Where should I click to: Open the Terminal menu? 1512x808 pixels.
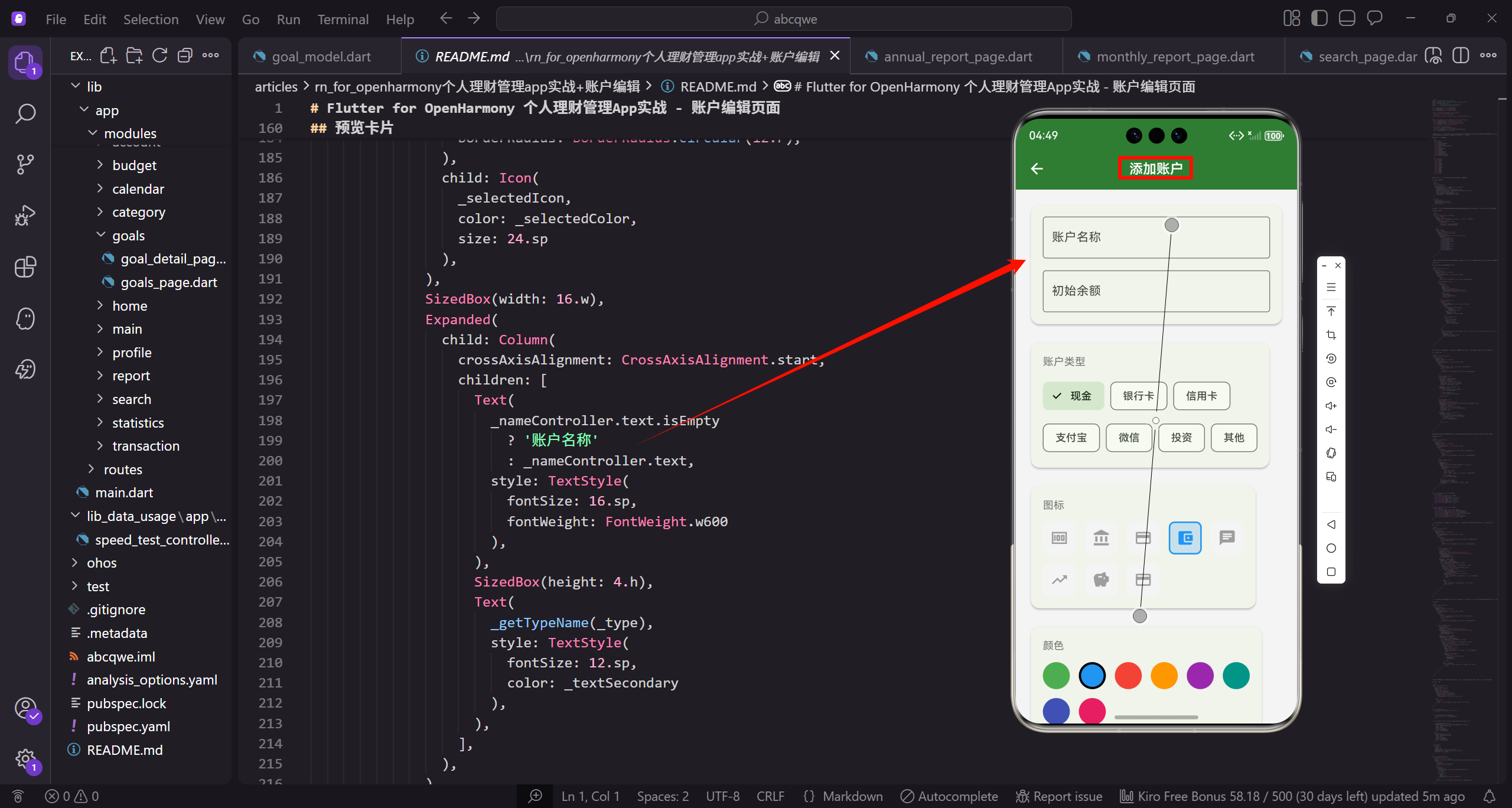pyautogui.click(x=343, y=19)
